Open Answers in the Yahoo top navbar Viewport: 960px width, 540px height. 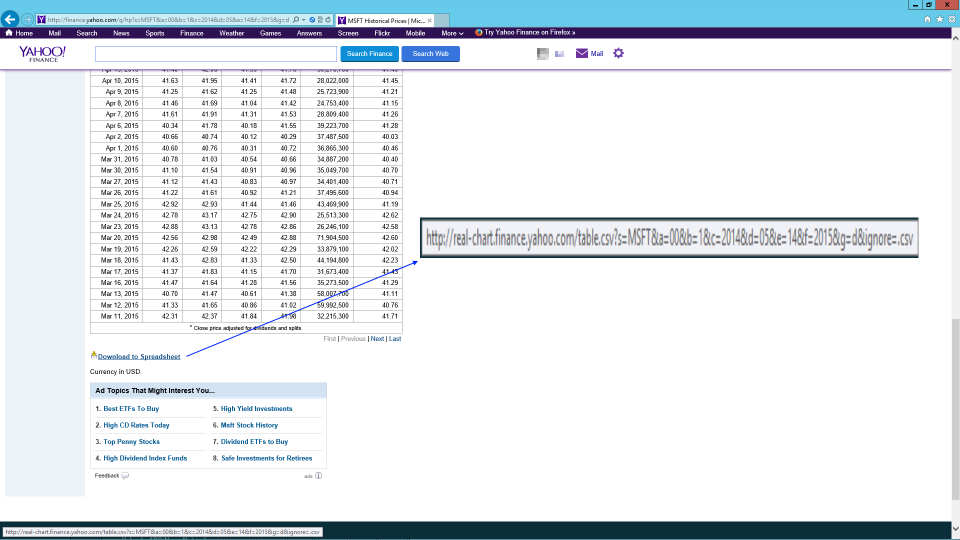(x=309, y=33)
